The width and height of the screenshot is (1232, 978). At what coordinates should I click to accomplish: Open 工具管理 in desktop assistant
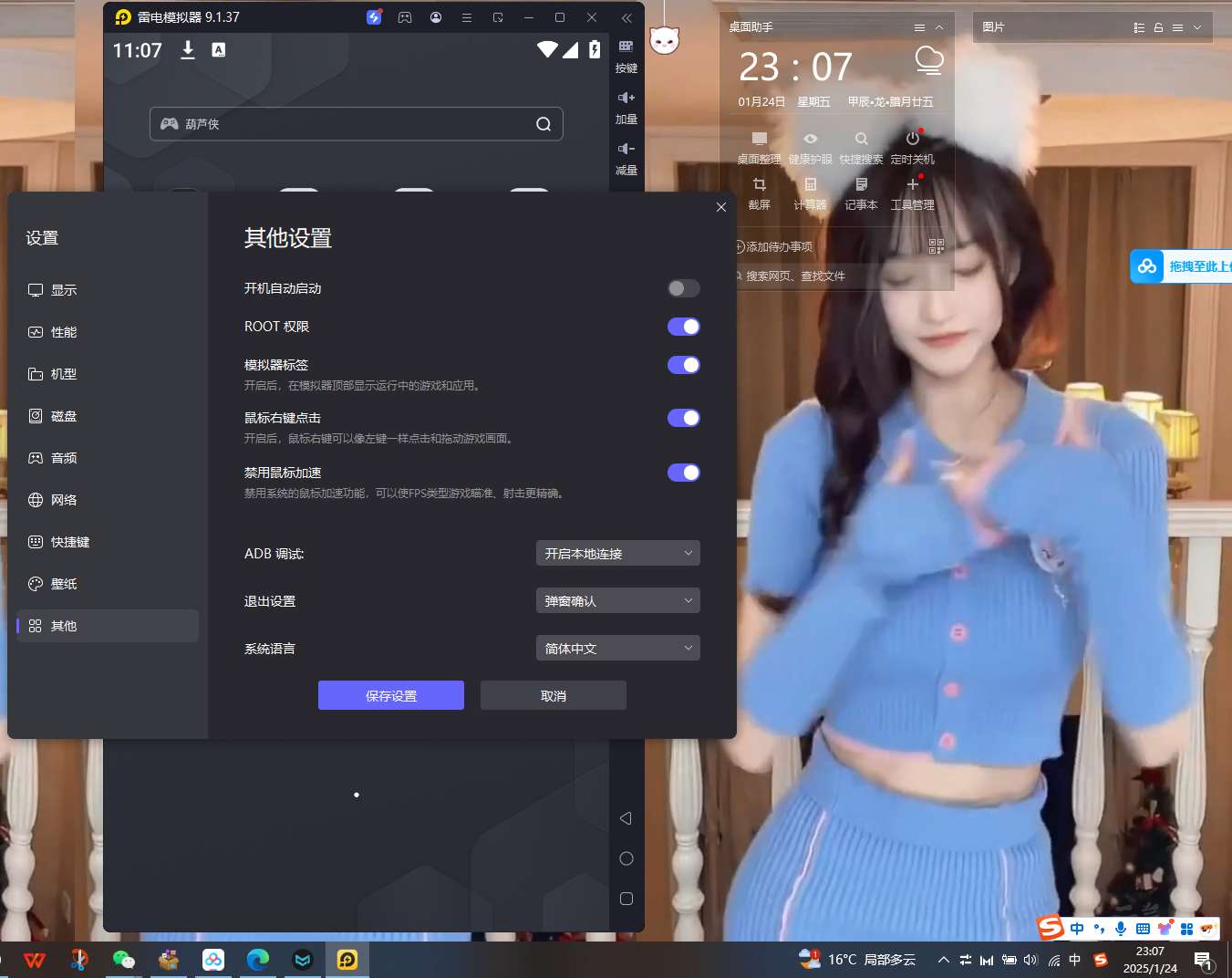point(912,194)
